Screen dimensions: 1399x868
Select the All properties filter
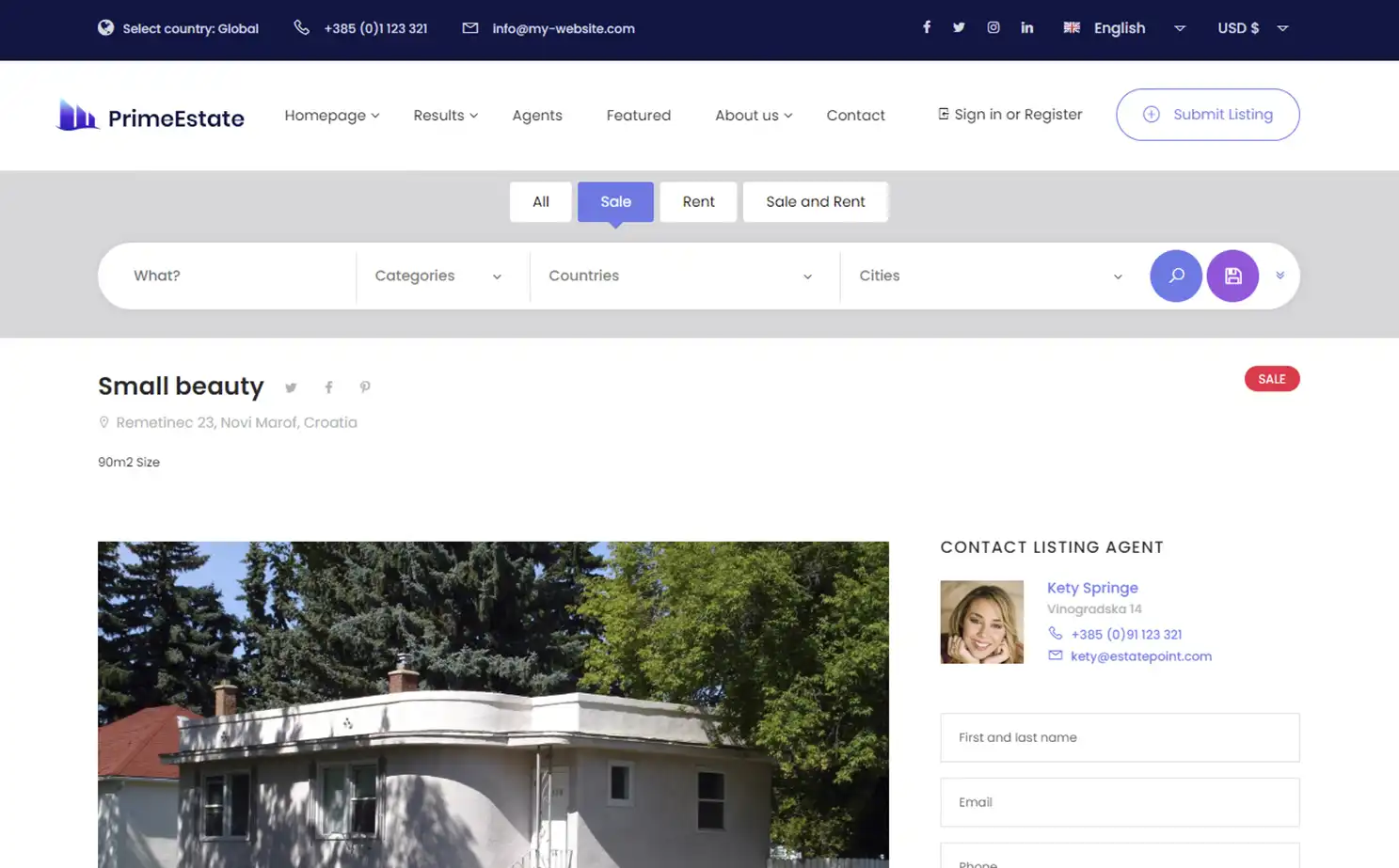pyautogui.click(x=540, y=201)
